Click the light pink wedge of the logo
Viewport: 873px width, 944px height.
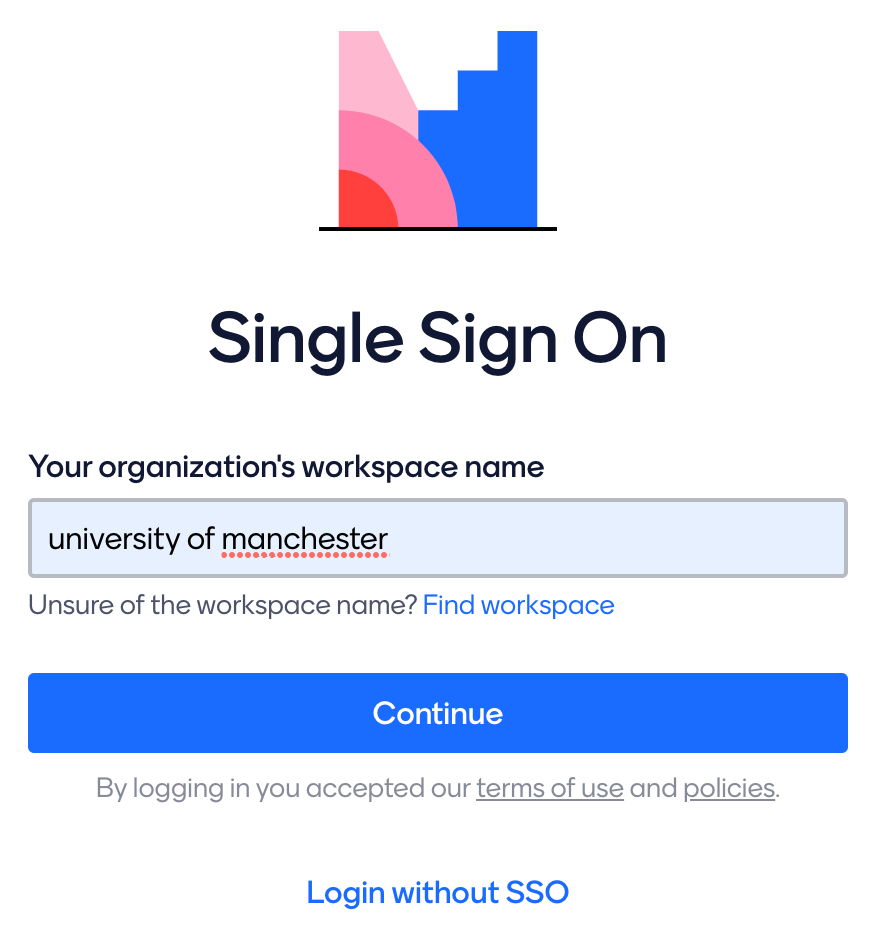[365, 70]
